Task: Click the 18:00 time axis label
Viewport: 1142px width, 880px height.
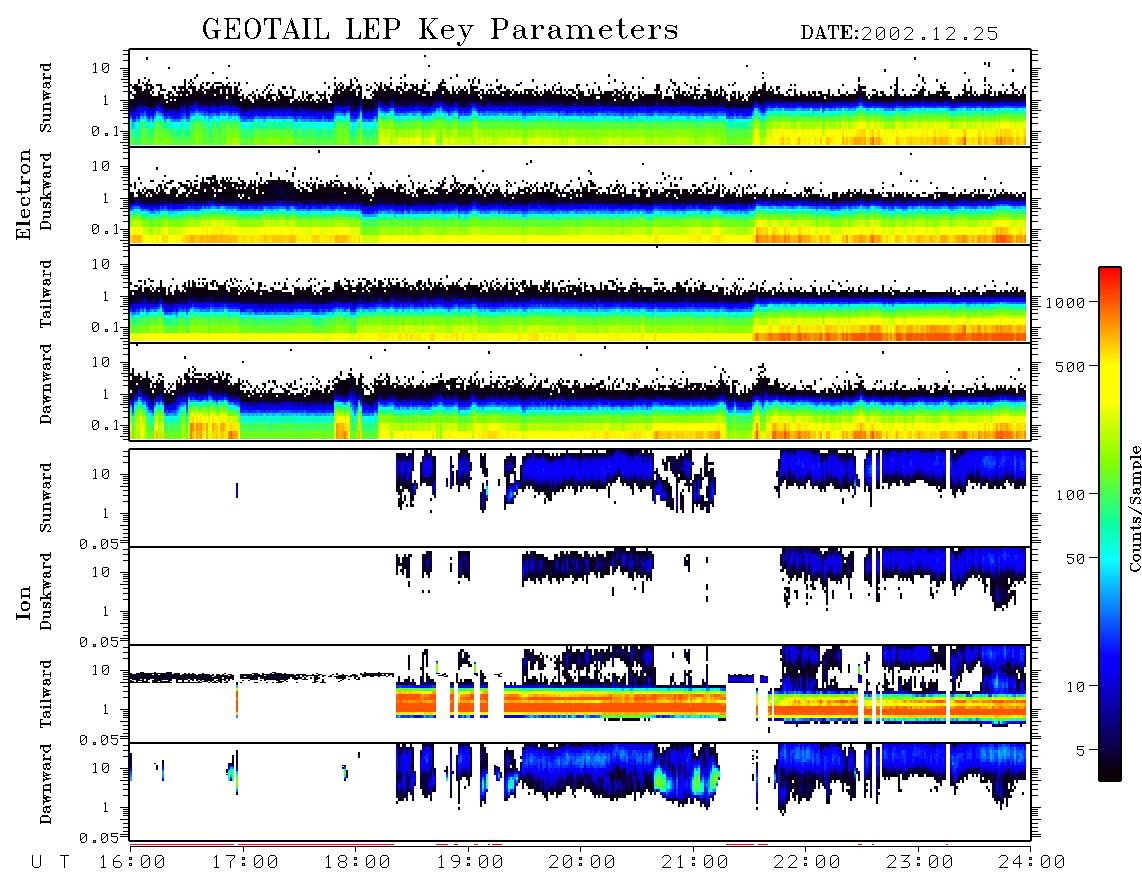Action: tap(357, 862)
